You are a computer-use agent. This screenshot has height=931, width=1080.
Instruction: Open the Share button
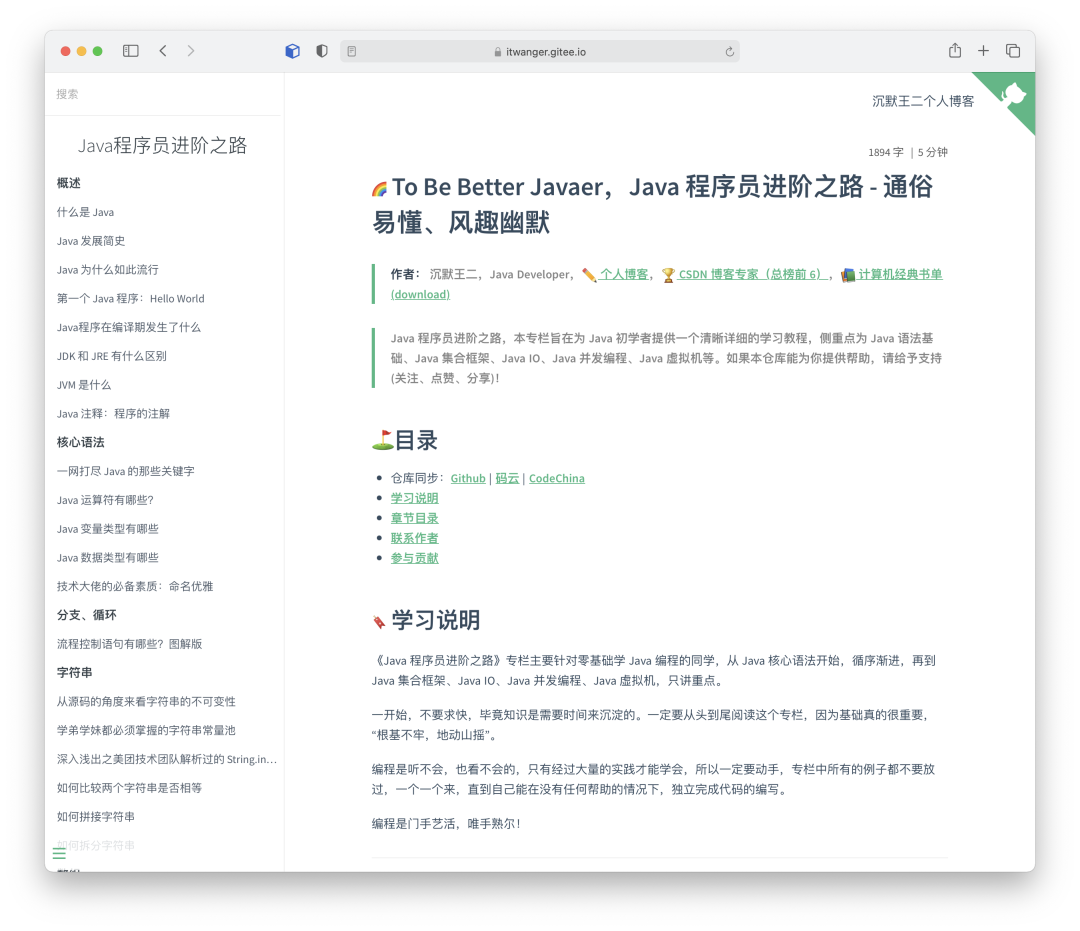[955, 50]
